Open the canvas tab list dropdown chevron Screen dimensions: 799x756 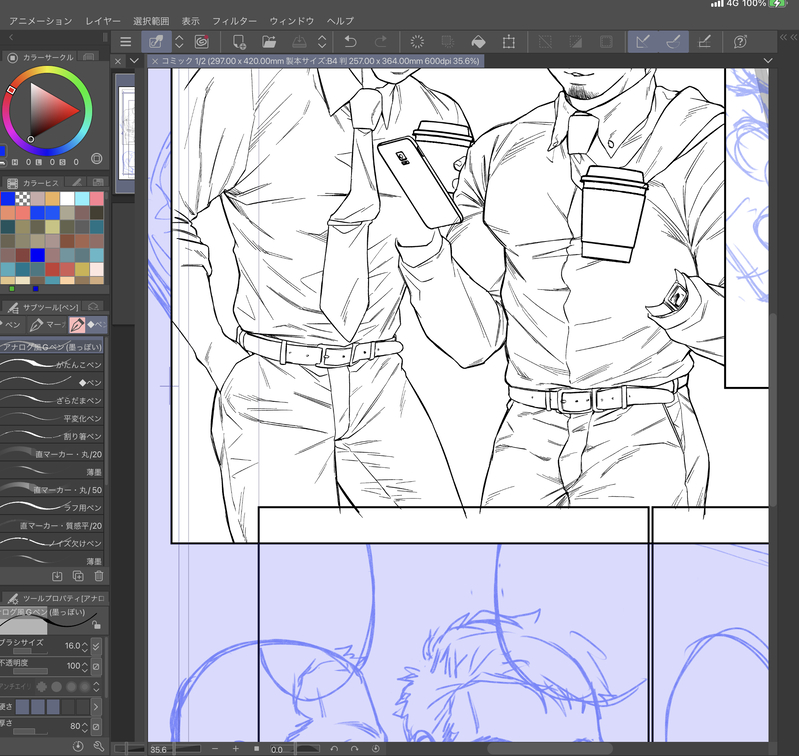(134, 61)
